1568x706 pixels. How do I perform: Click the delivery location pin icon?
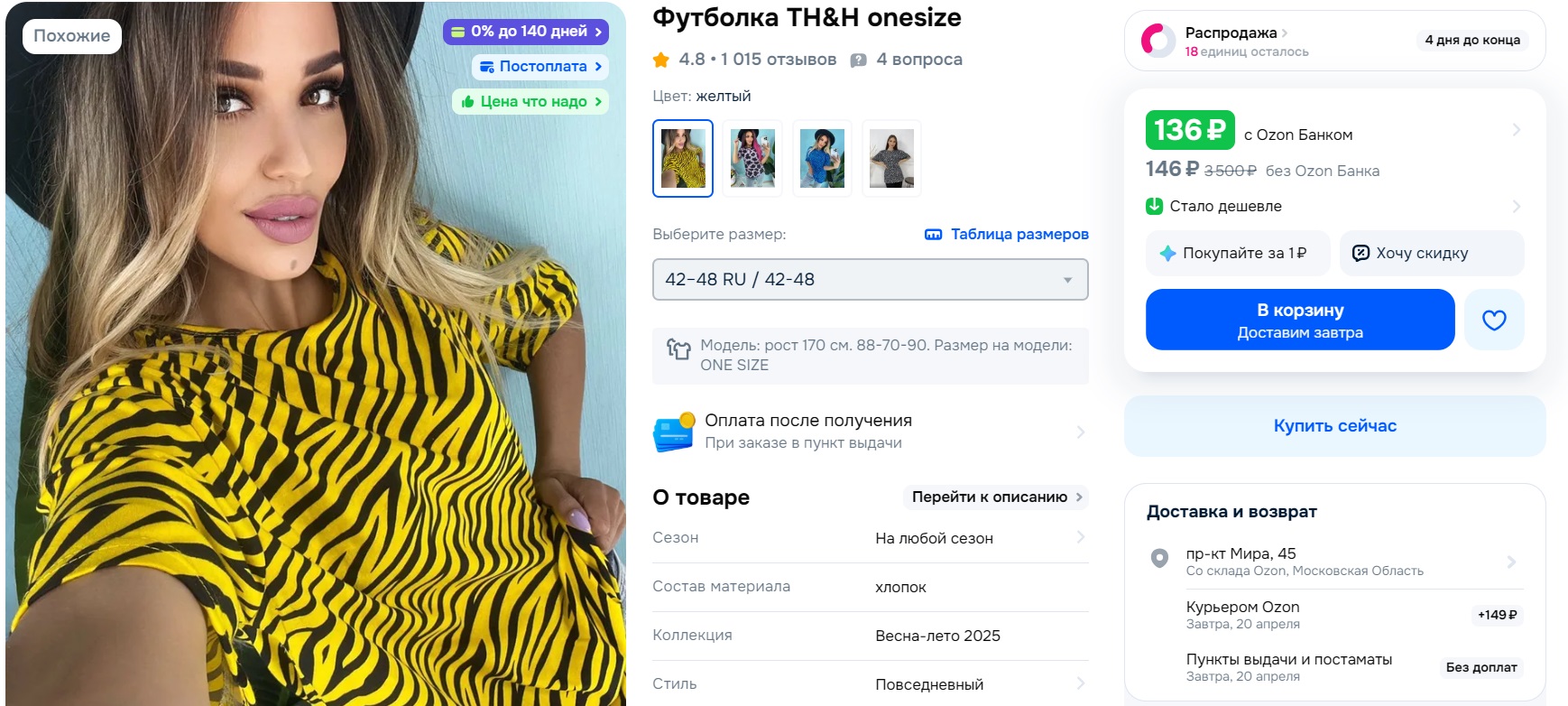coord(1160,558)
